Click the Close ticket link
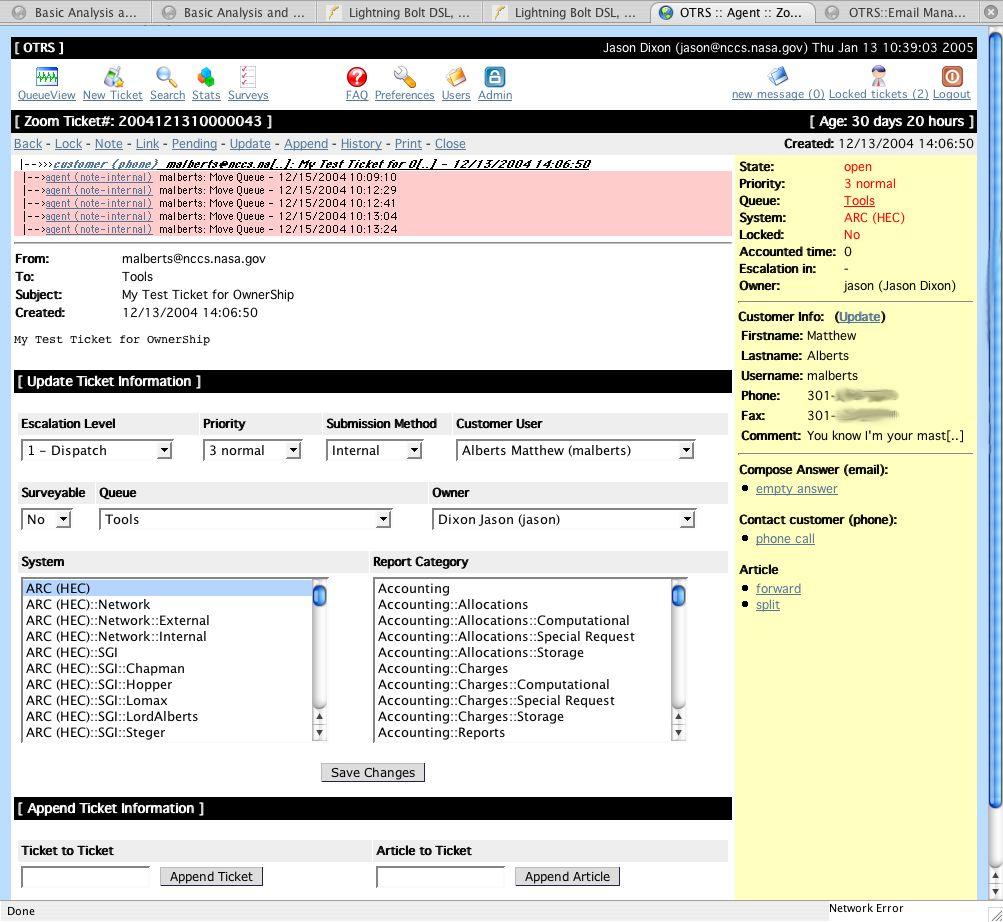 tap(450, 144)
